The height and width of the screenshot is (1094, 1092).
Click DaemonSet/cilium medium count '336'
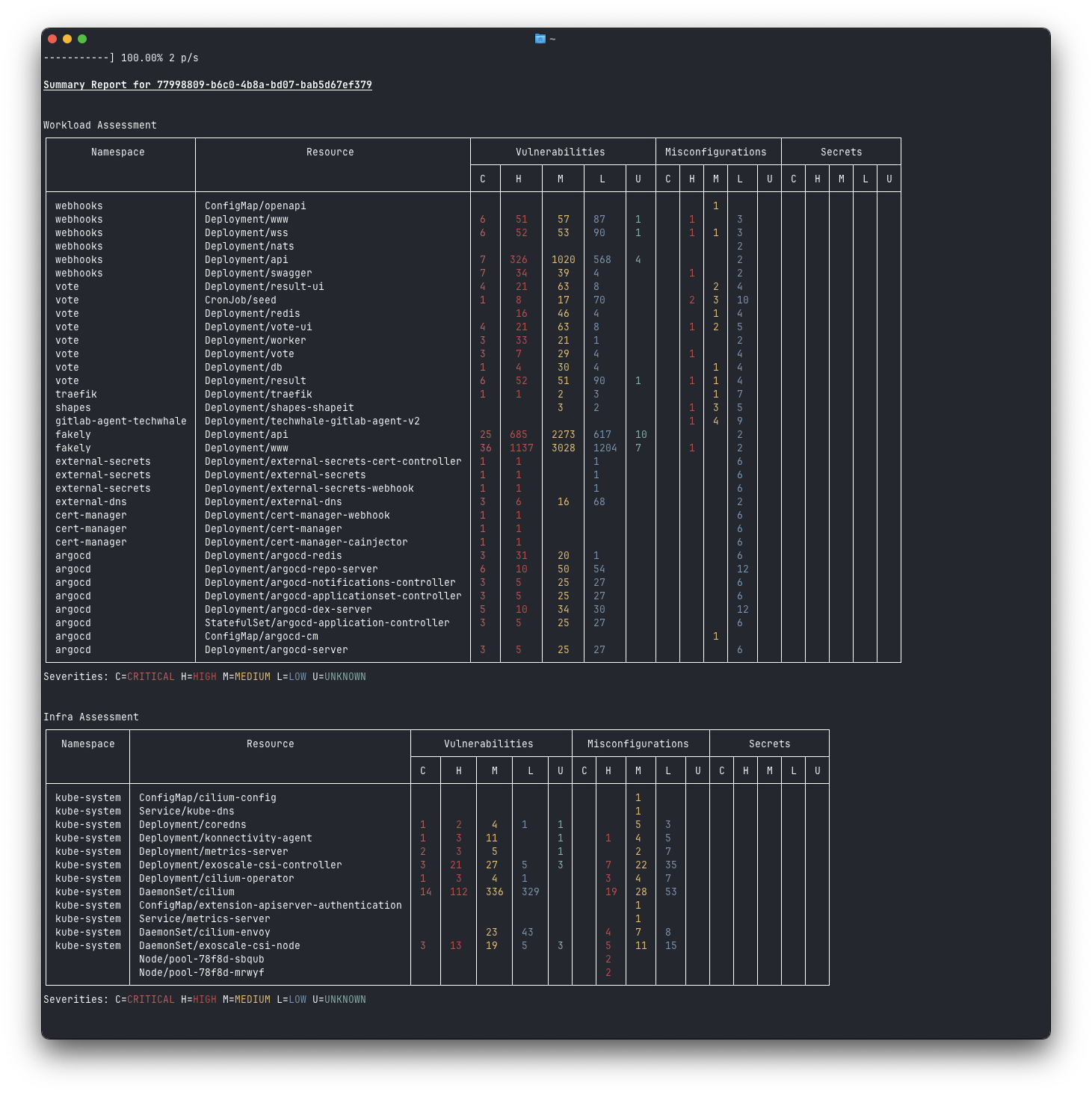495,892
